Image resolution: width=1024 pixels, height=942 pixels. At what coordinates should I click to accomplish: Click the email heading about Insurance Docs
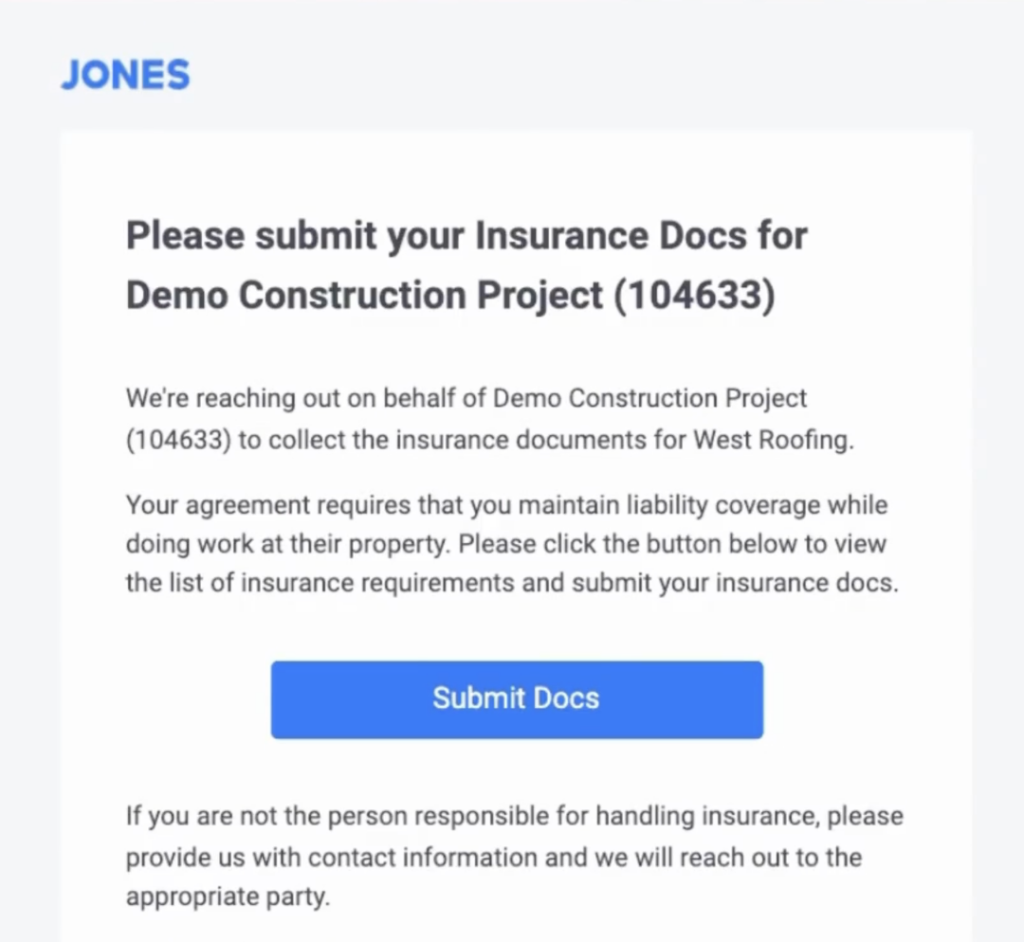(466, 236)
